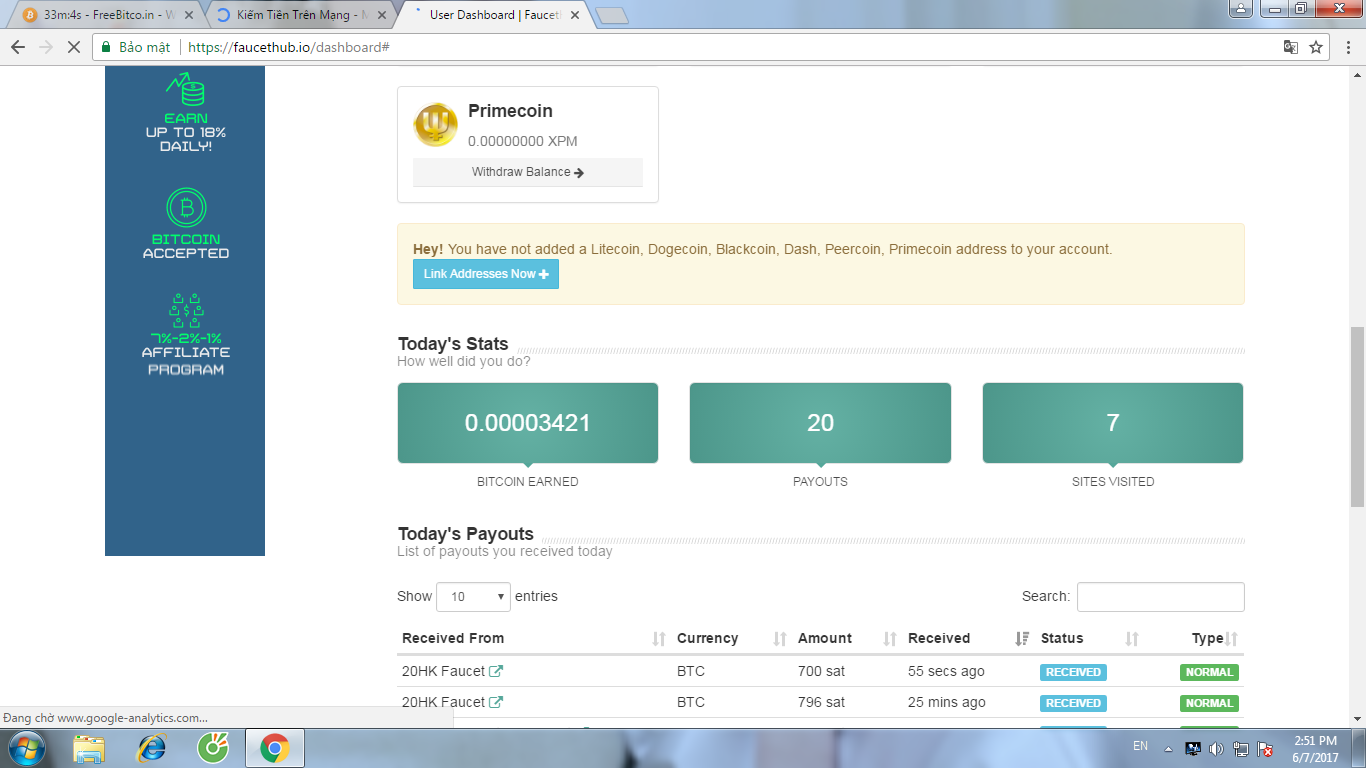Bookmark this page with the star icon

point(1316,47)
